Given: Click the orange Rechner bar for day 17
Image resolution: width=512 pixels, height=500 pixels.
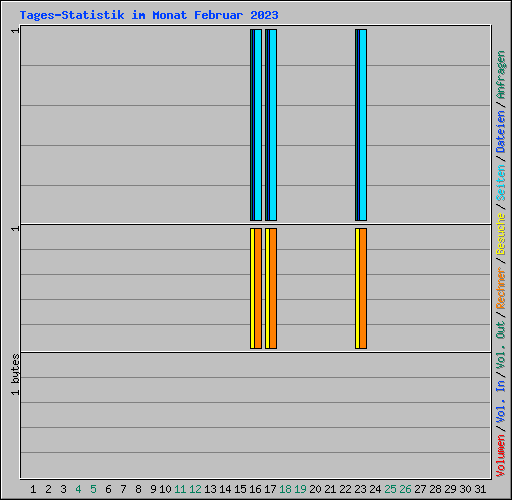Looking at the screenshot, I should [273, 289].
